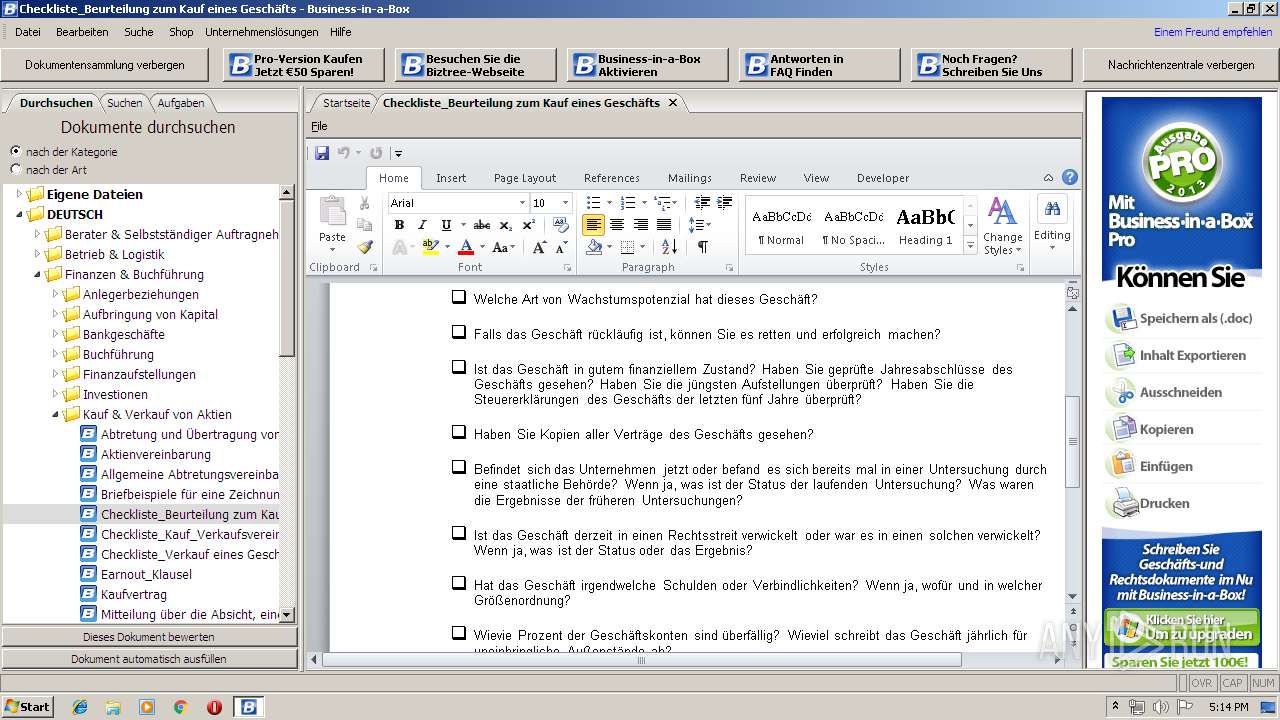Image resolution: width=1280 pixels, height=720 pixels.
Task: Check the box for 'Ist das Geschäft in gutem finanziellem Zustand'
Action: (x=458, y=367)
